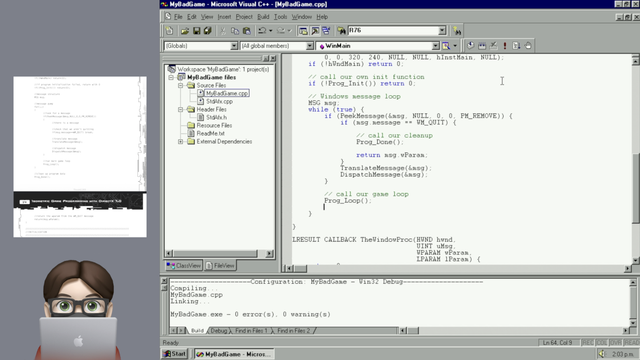Open the Build menu
The height and width of the screenshot is (360, 640).
263,17
